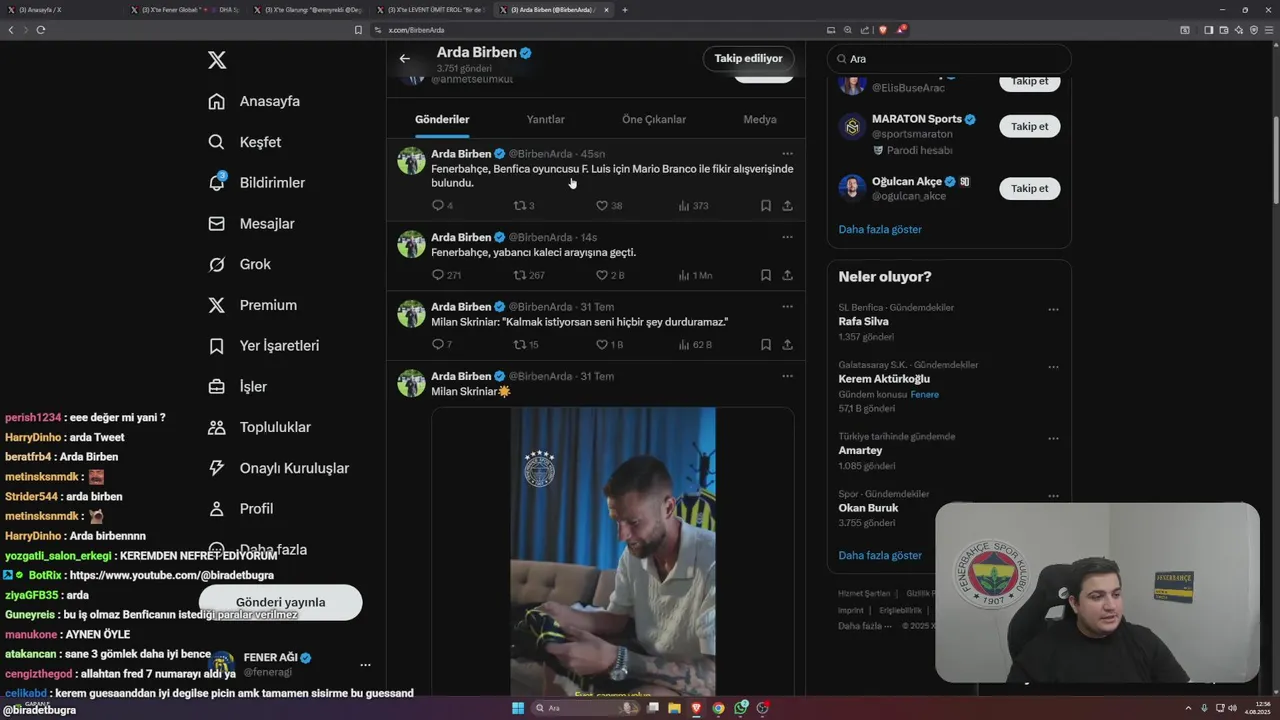Follow Oğulcan Akçe with Takip et
1280x720 pixels.
tap(1029, 188)
